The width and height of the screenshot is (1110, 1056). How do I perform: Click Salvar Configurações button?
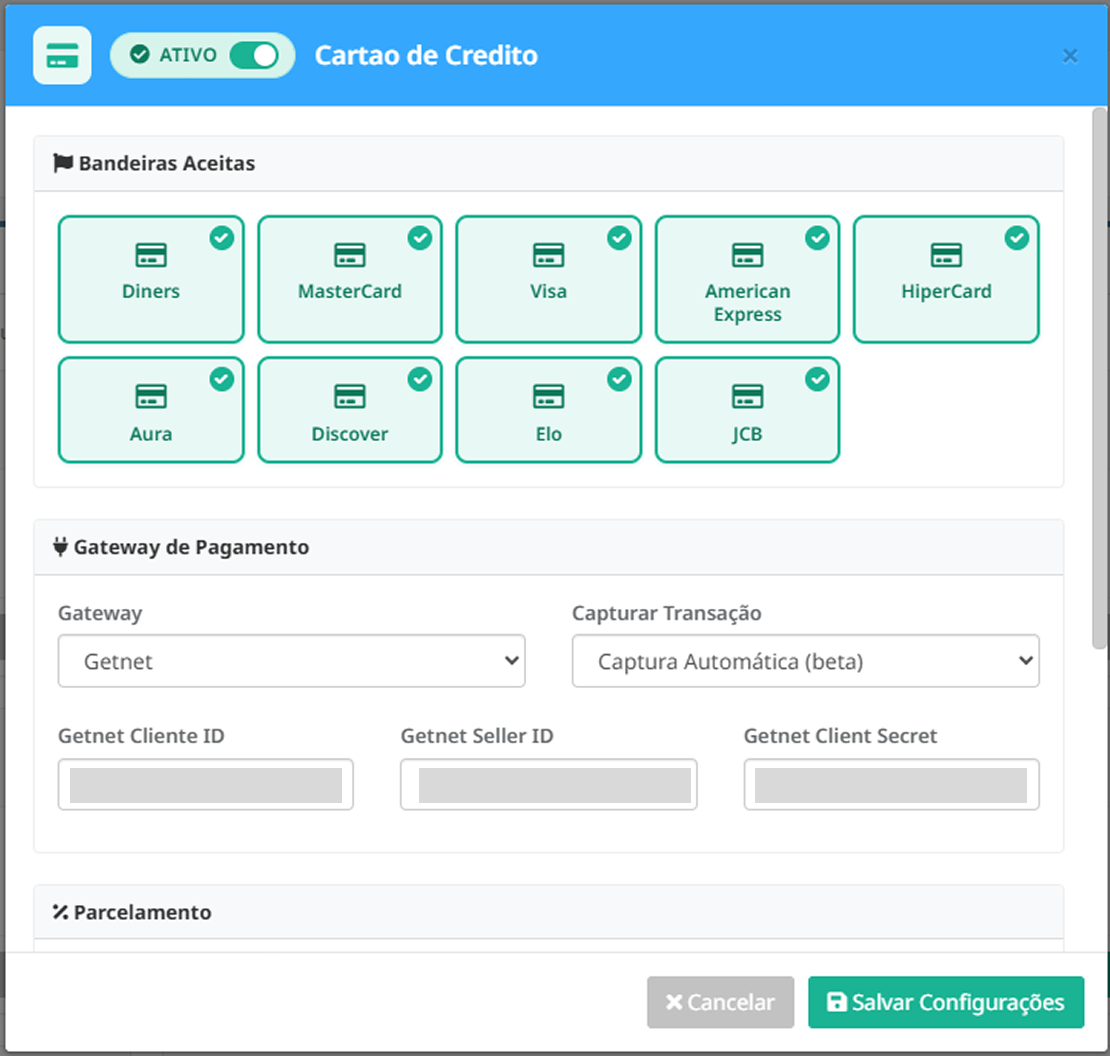(946, 1002)
